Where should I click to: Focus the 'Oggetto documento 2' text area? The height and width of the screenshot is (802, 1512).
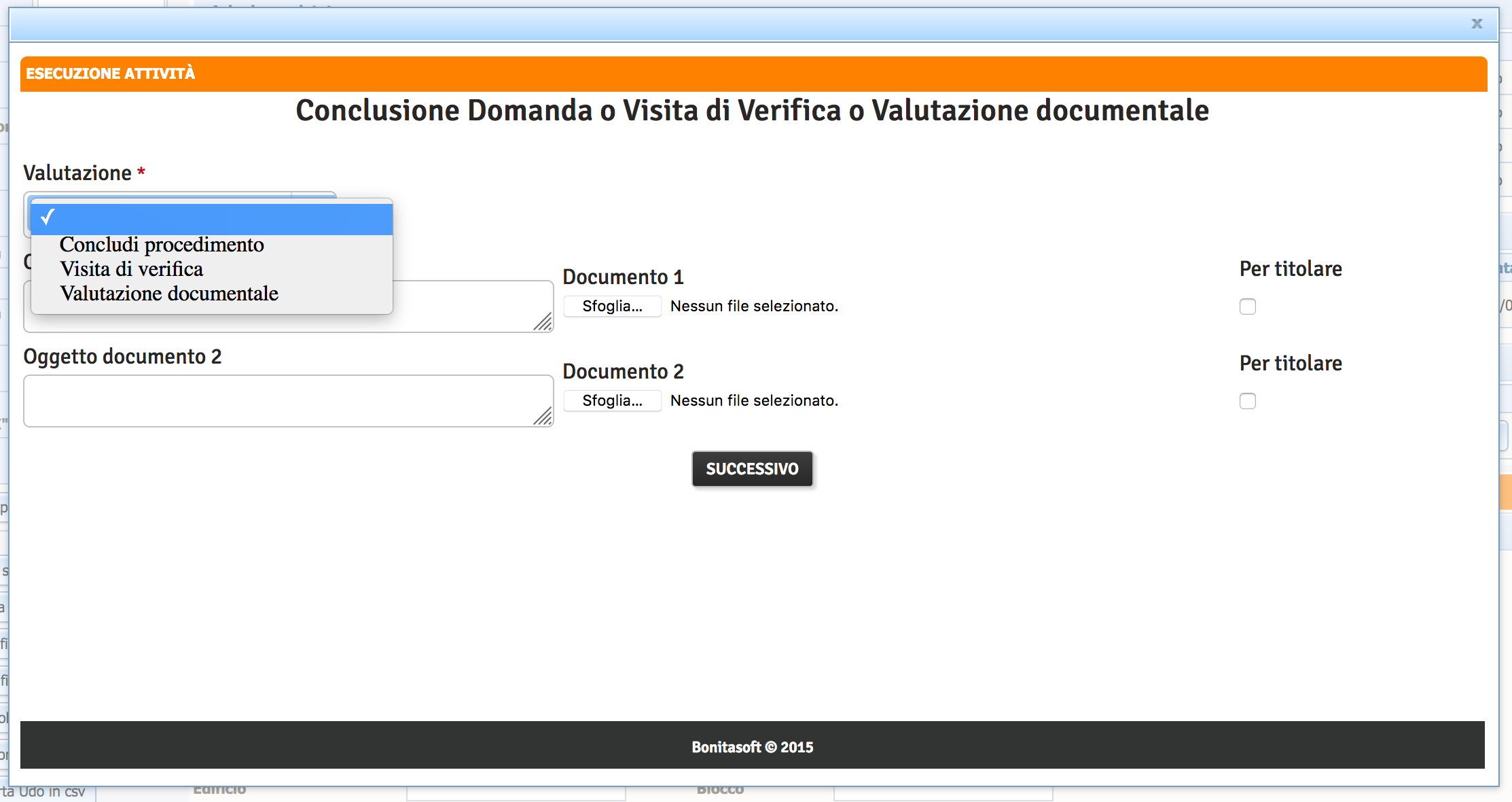pos(289,401)
